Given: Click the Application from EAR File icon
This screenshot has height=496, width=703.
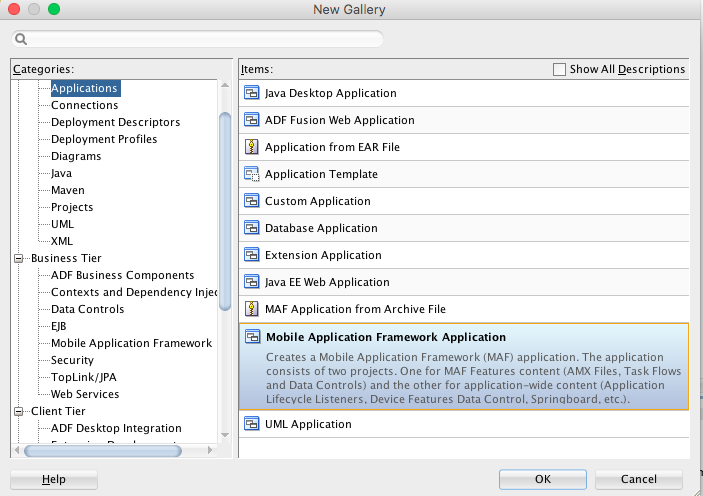Looking at the screenshot, I should coord(252,147).
